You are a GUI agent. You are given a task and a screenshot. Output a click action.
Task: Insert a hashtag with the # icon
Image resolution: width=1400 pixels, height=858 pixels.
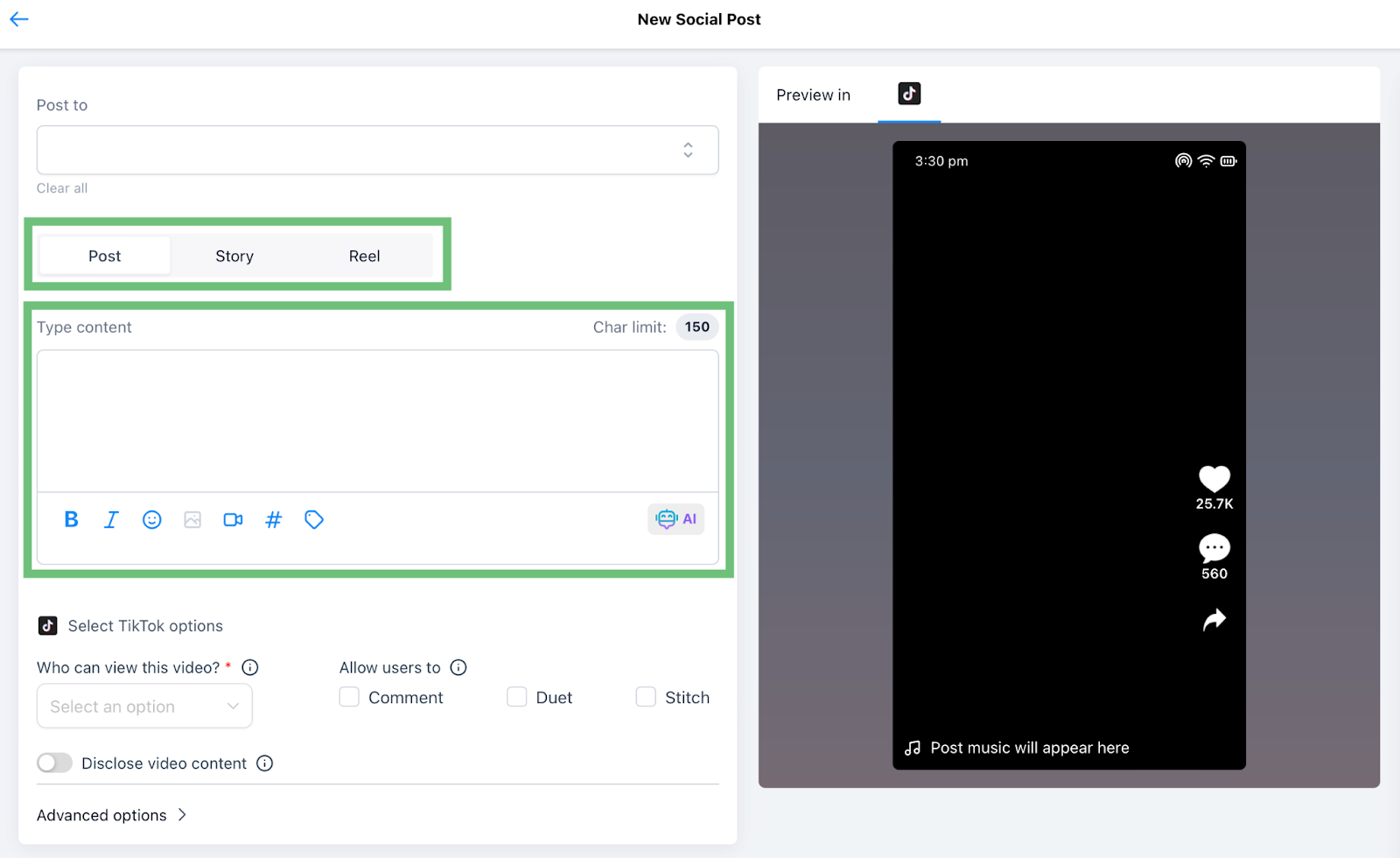click(274, 520)
